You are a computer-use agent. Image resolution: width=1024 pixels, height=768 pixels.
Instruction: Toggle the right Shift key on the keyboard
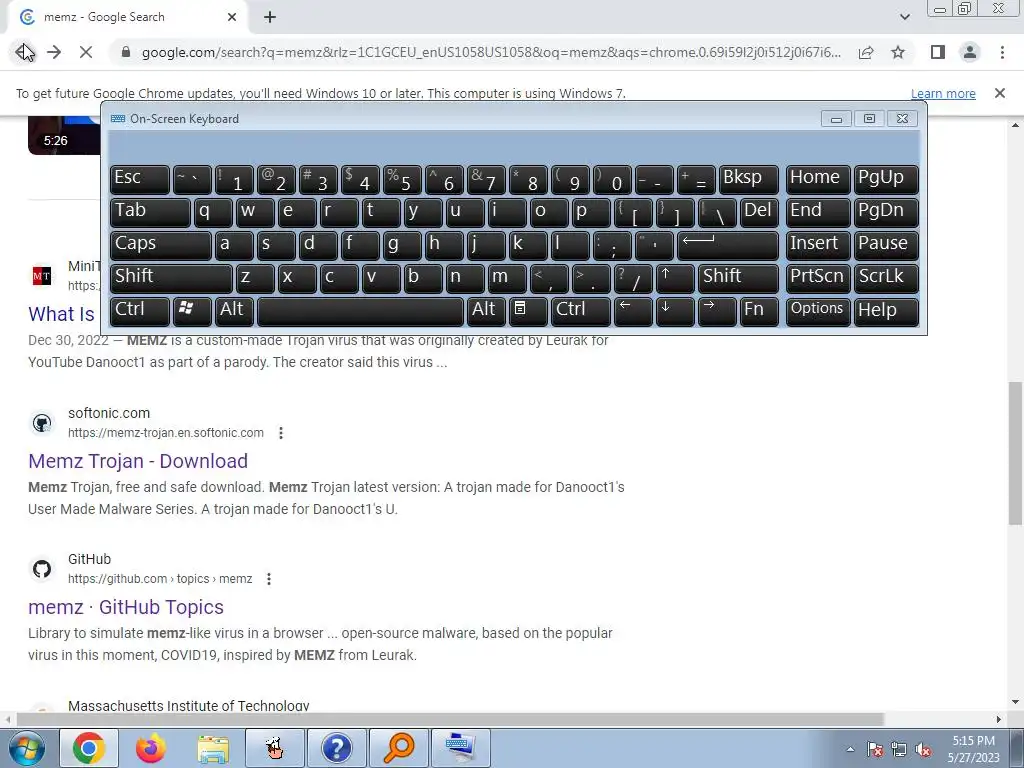point(738,278)
